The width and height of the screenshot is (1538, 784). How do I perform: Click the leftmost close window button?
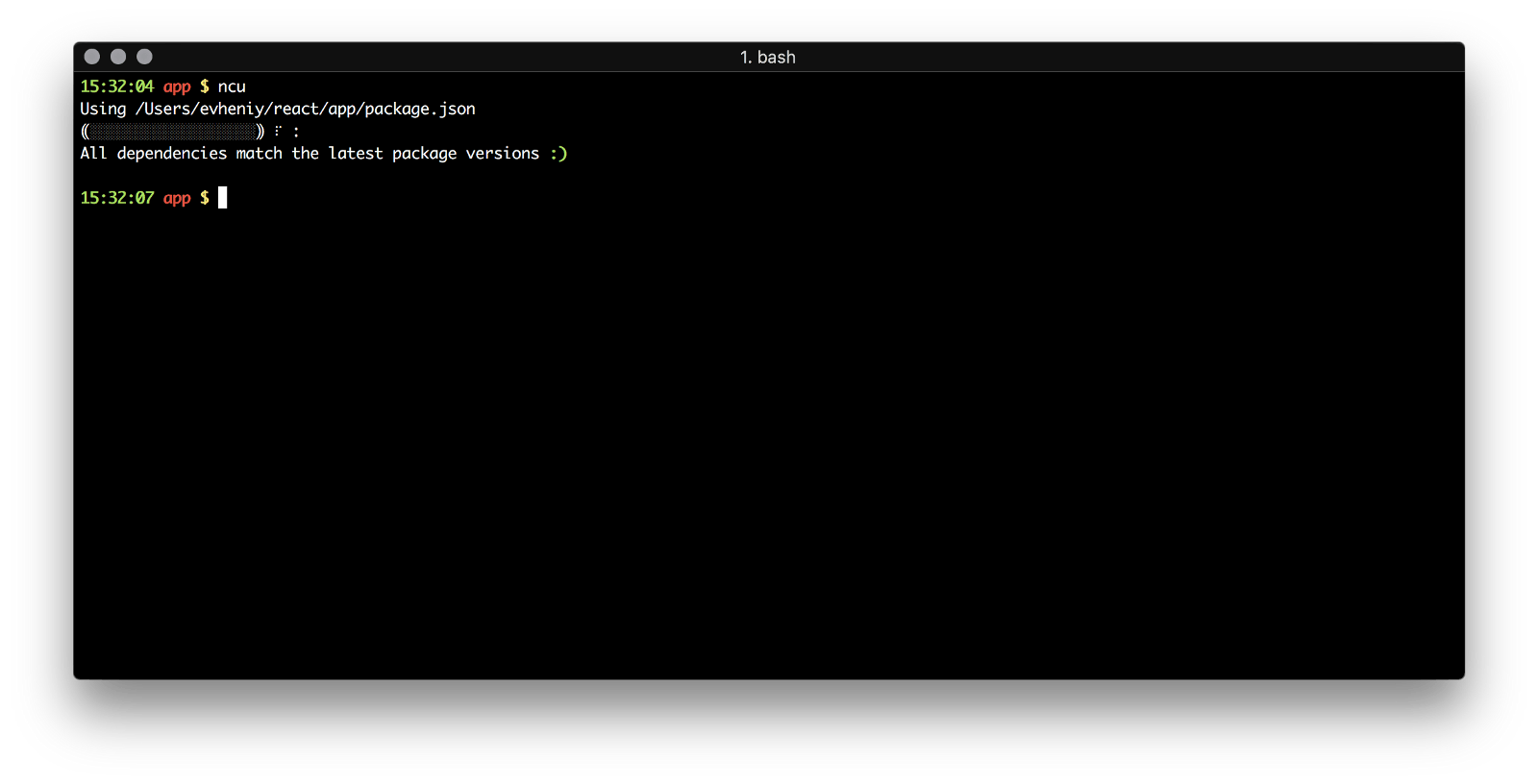click(x=92, y=57)
